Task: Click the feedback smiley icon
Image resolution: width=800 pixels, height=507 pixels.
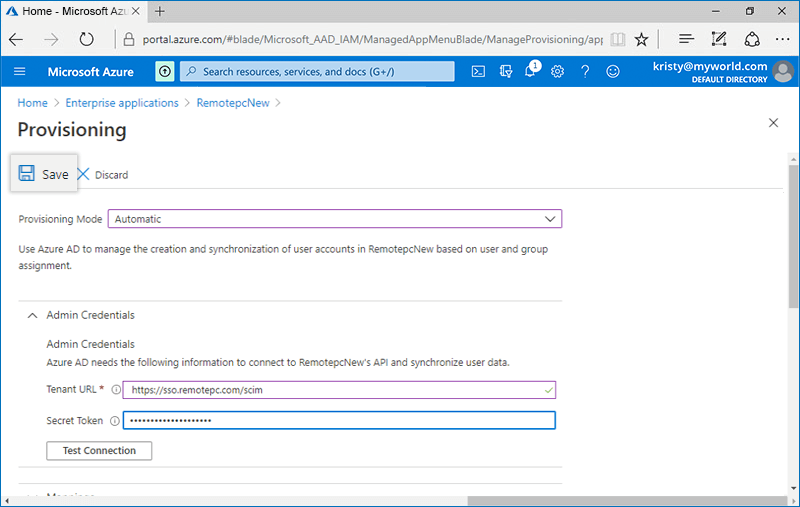Action: click(613, 72)
